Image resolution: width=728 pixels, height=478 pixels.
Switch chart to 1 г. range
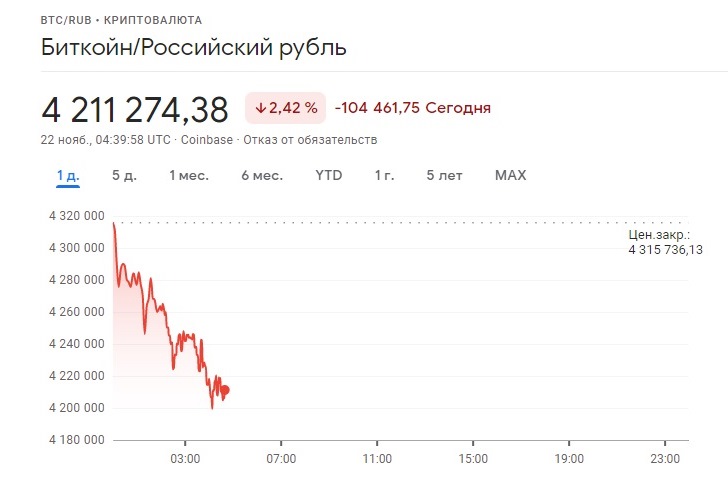pos(384,175)
